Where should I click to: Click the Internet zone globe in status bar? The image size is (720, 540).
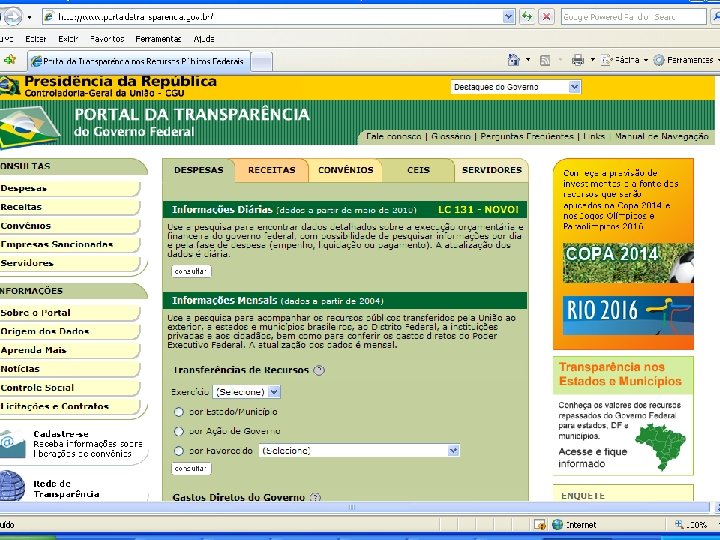click(x=557, y=524)
